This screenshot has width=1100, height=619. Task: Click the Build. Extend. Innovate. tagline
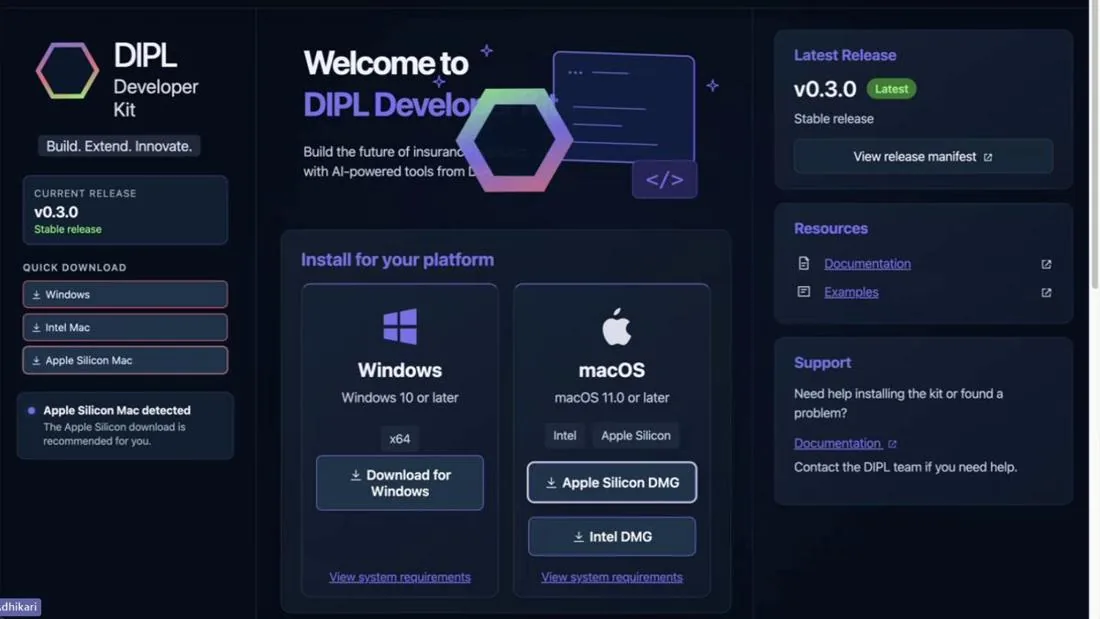pos(119,146)
